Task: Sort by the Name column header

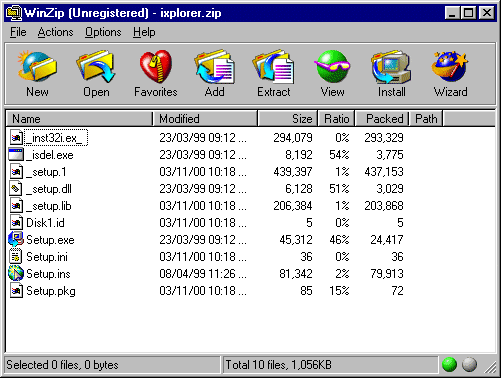Action: tap(80, 119)
